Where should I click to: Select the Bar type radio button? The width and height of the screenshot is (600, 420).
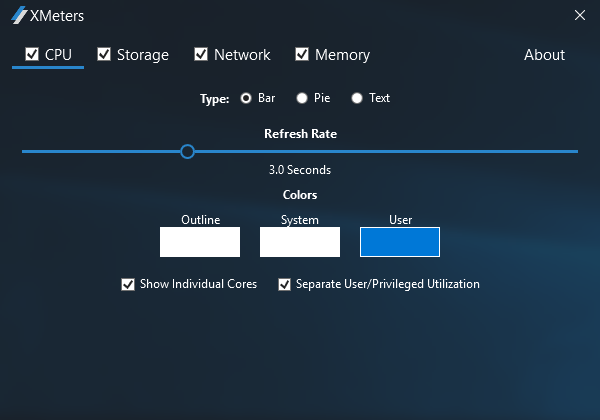click(246, 98)
